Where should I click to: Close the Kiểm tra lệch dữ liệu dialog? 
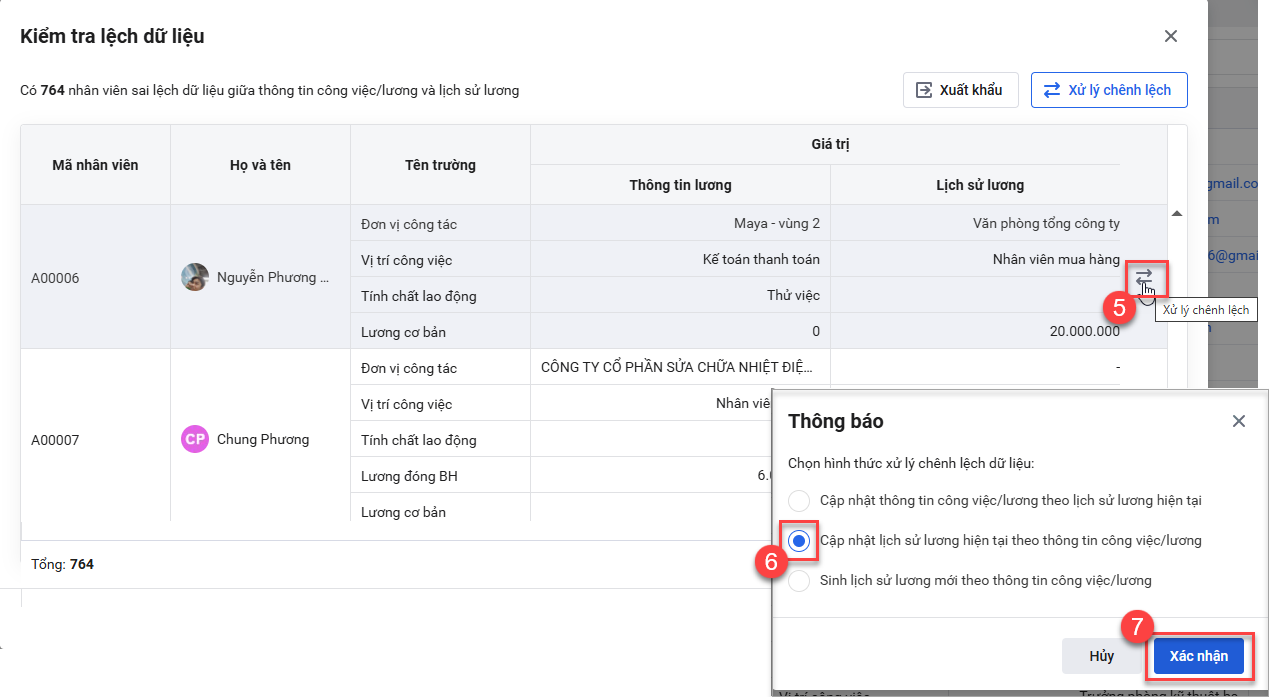[1171, 36]
